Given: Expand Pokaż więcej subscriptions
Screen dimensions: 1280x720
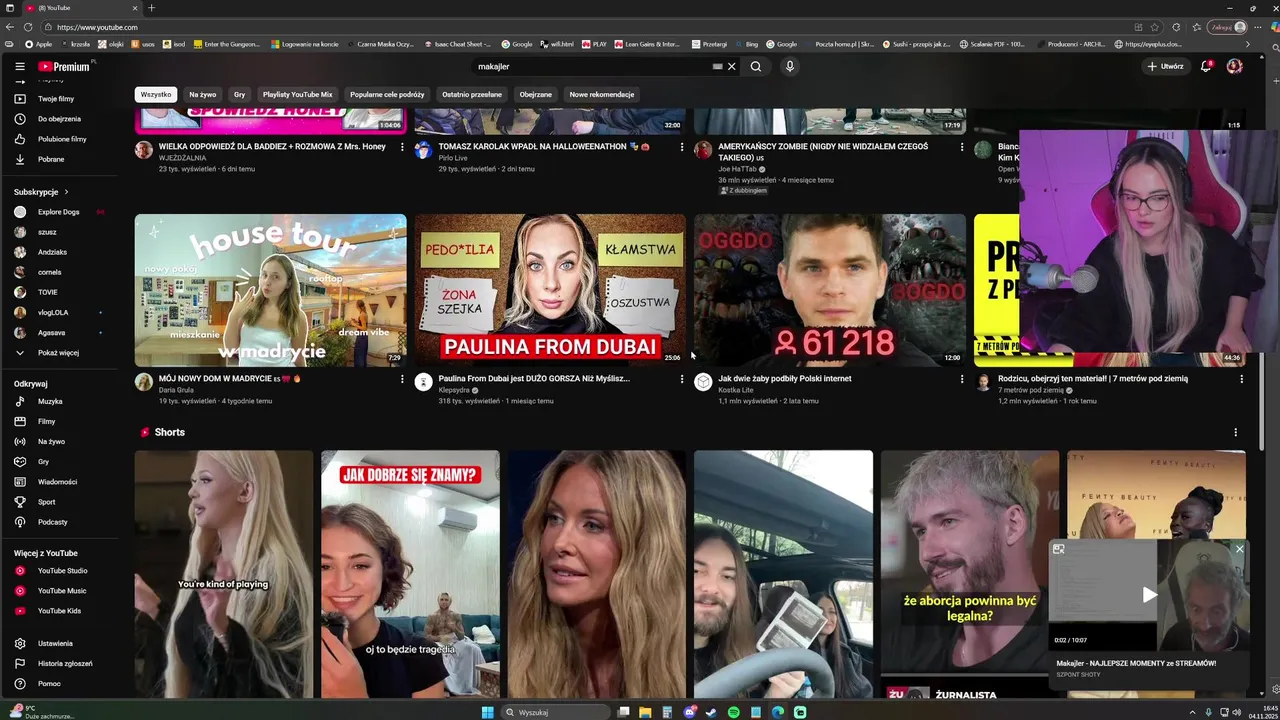Looking at the screenshot, I should pyautogui.click(x=60, y=352).
